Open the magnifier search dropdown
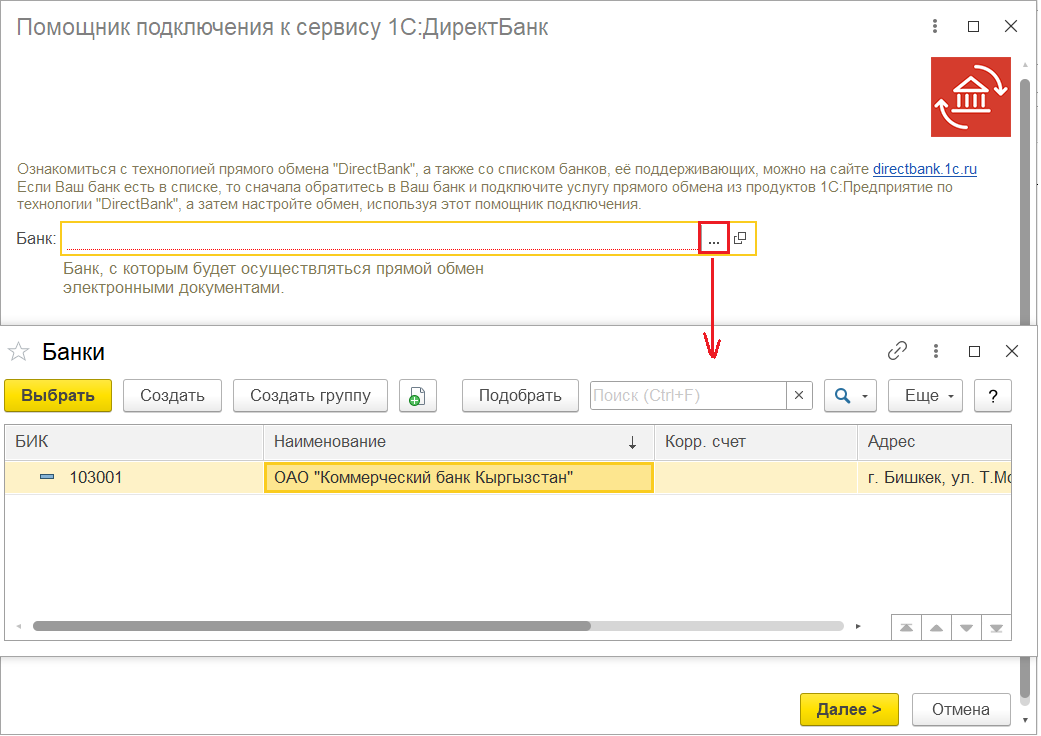The image size is (1041, 736). point(850,396)
